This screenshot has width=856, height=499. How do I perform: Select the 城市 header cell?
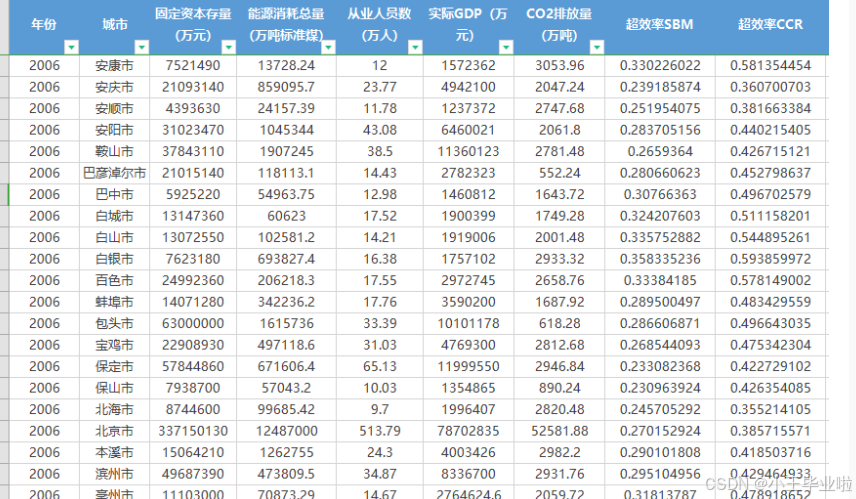click(x=115, y=25)
